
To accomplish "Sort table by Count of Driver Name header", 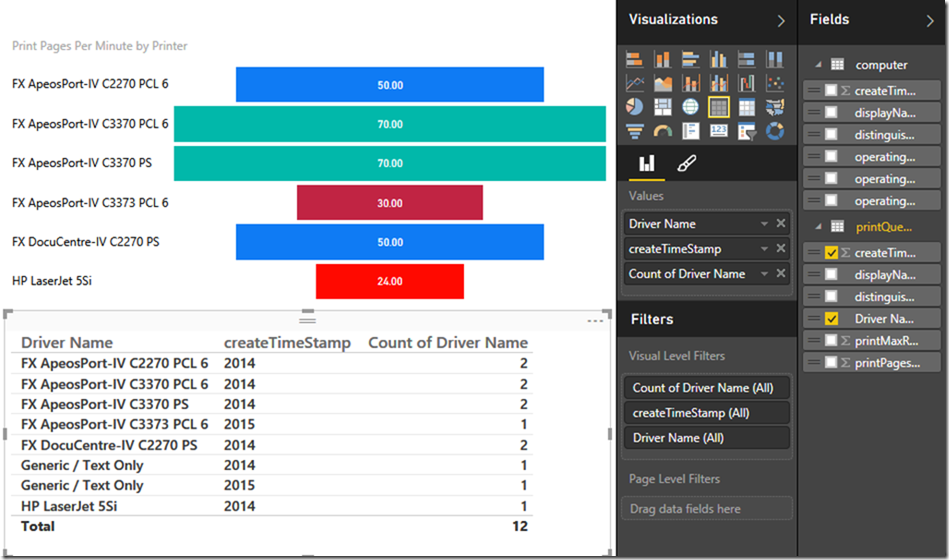I will (x=448, y=343).
